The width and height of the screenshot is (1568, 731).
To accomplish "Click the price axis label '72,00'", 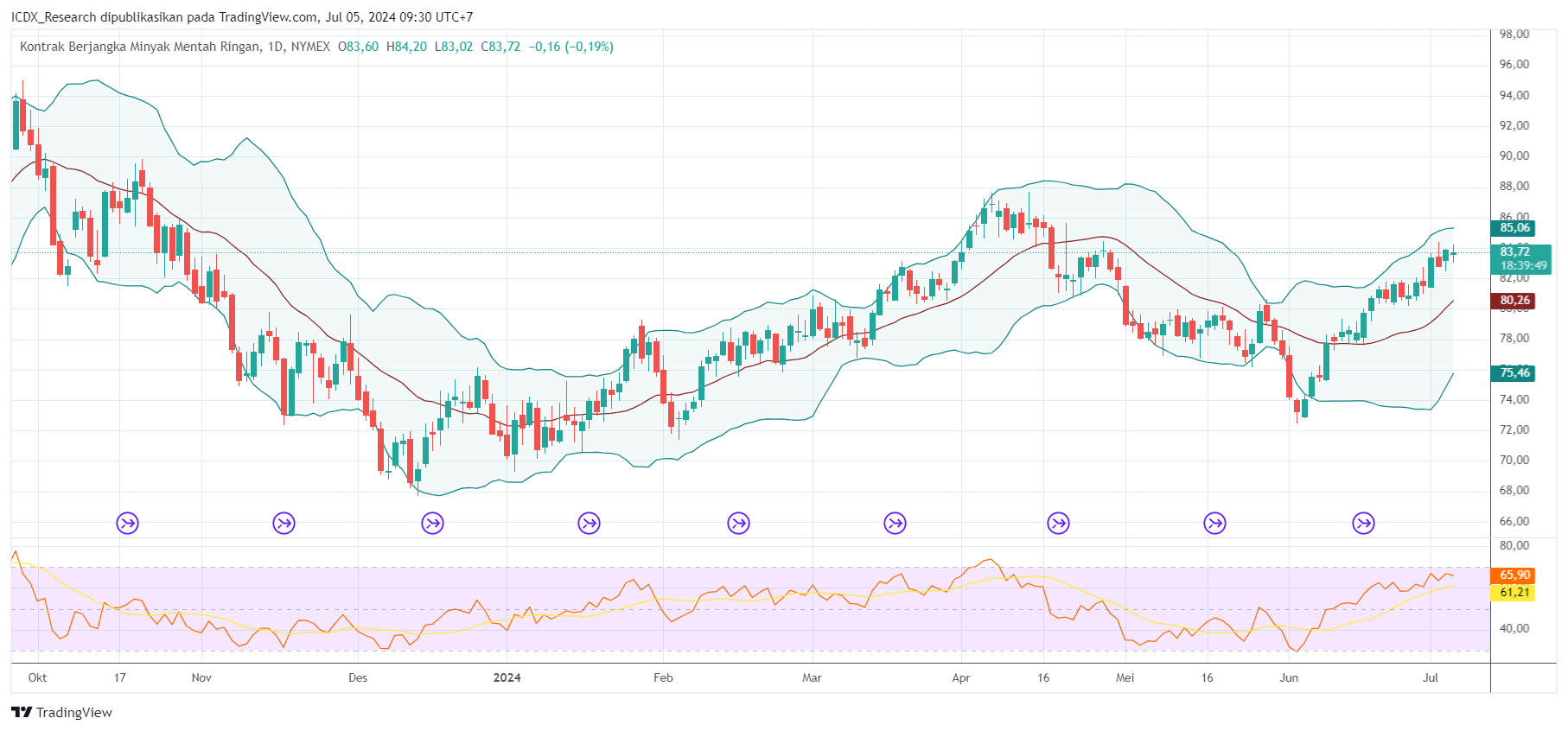I will 1514,429.
